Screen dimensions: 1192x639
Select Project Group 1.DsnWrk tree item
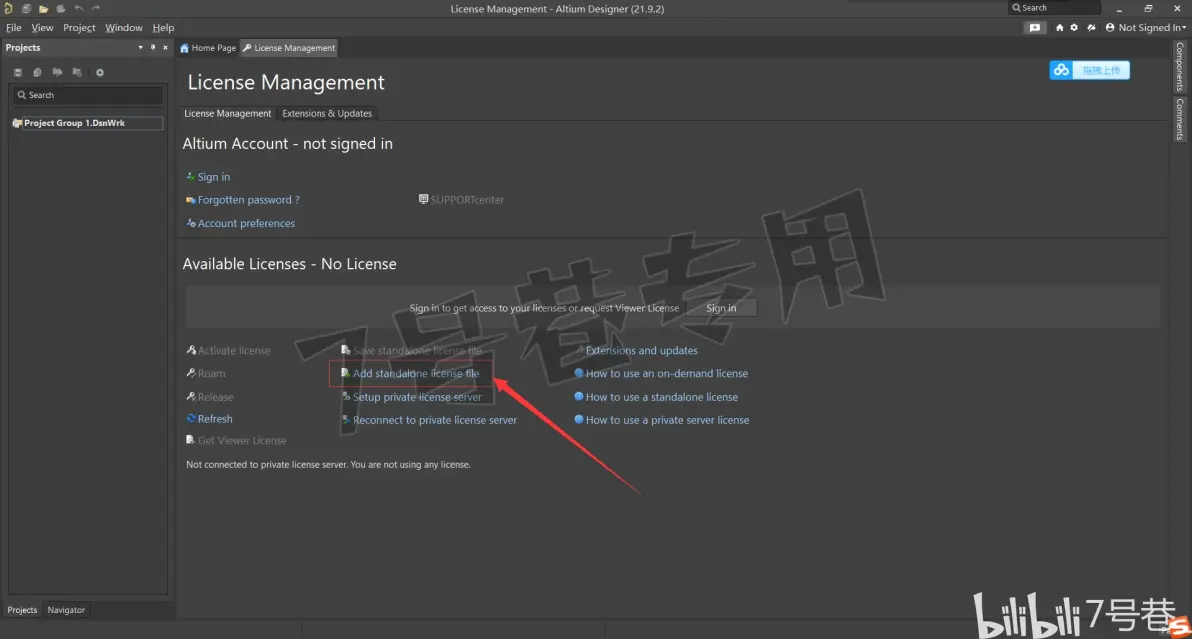74,123
